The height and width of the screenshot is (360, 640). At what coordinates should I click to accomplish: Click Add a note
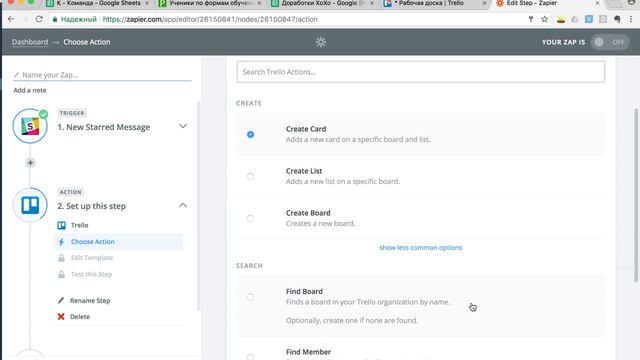coord(30,90)
